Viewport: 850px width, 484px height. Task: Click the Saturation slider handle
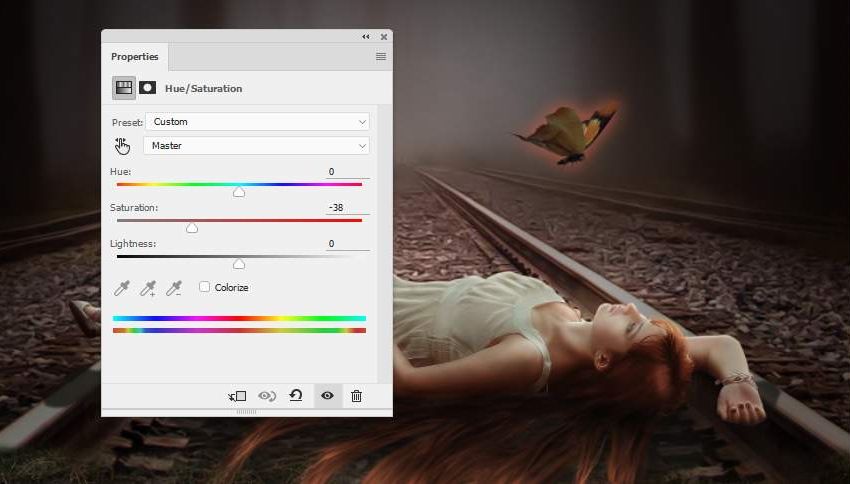tap(192, 228)
